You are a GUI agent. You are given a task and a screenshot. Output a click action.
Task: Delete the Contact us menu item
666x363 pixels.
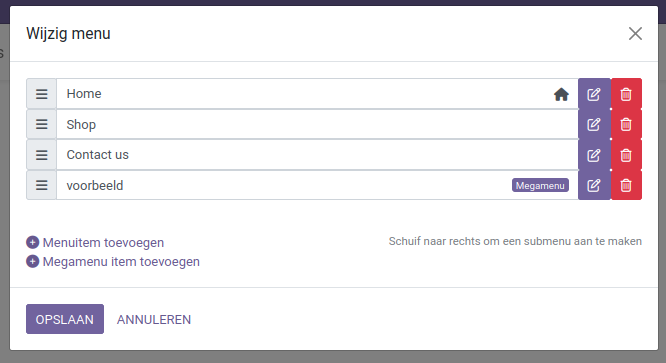point(626,155)
